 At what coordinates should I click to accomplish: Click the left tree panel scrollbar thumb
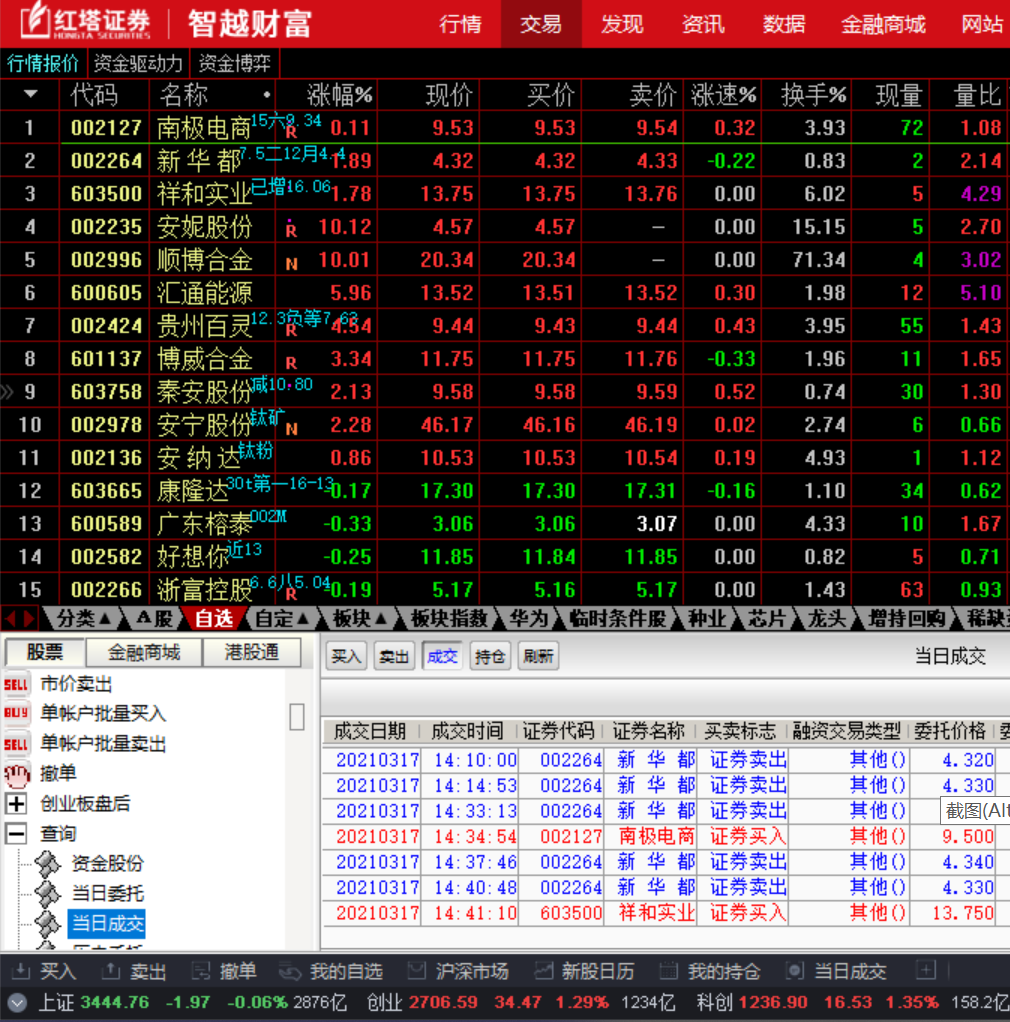click(296, 717)
